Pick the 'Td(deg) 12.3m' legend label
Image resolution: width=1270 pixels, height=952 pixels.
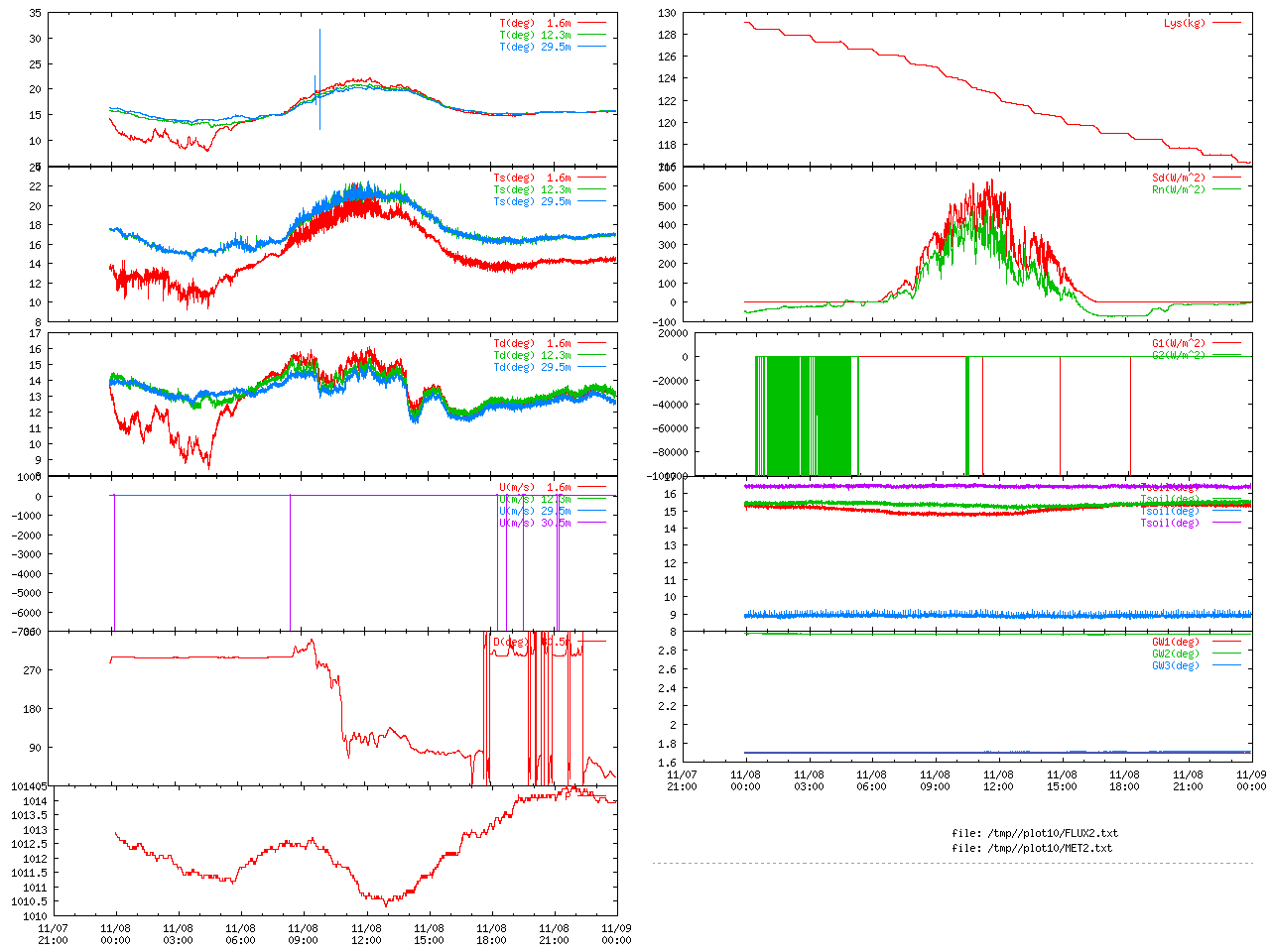click(532, 356)
